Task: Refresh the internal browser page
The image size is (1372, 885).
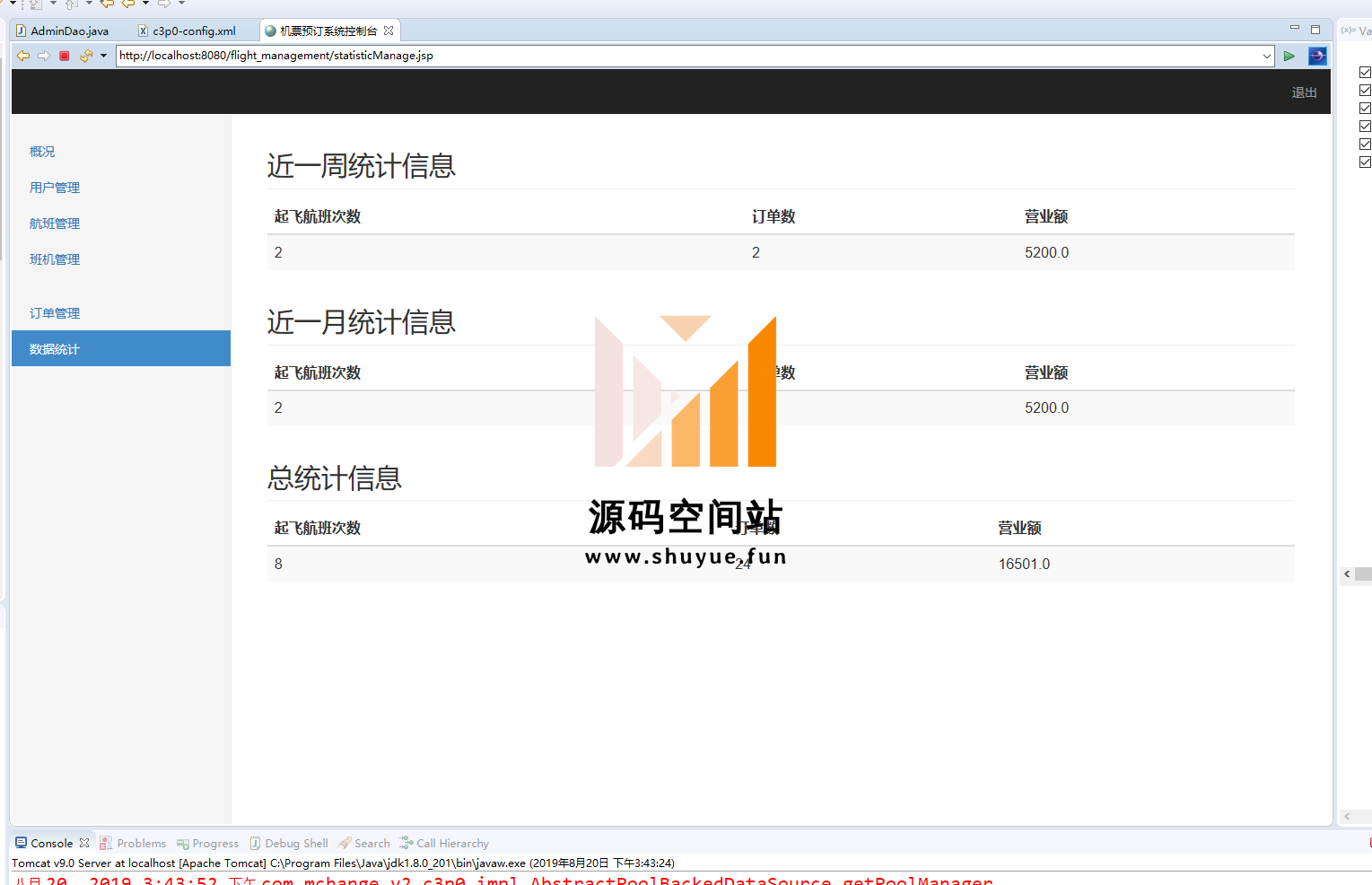Action: [x=86, y=56]
